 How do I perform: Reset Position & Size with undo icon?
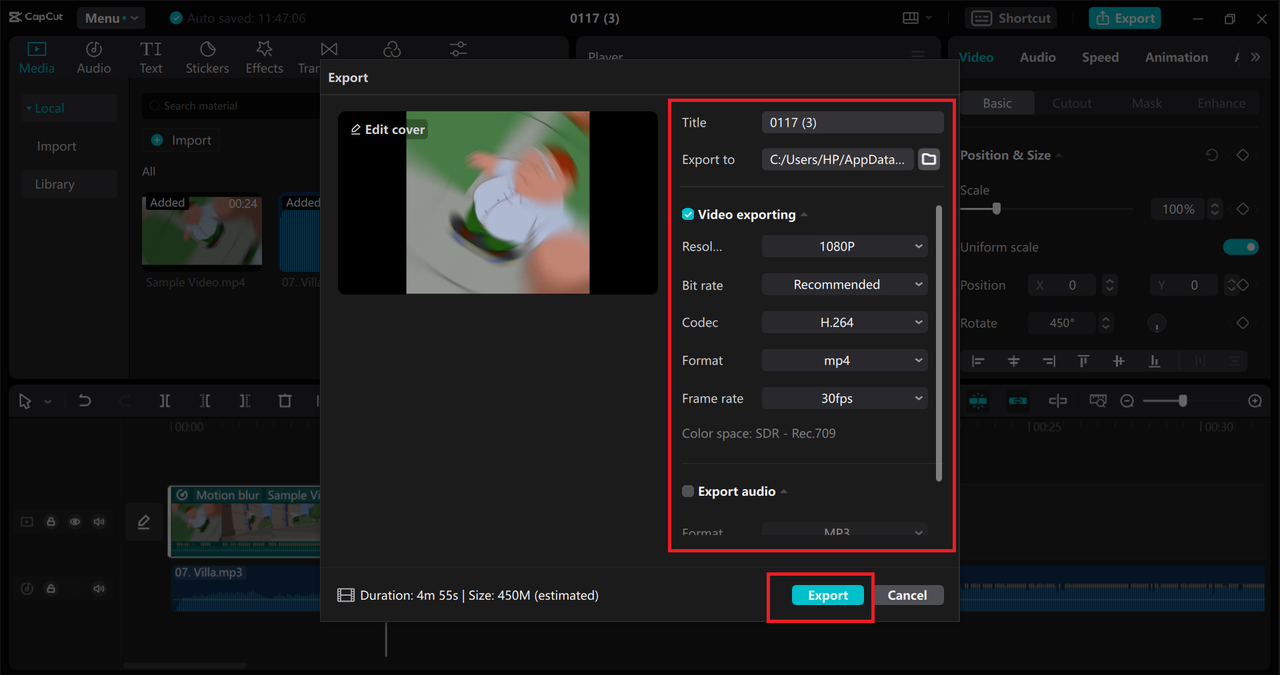click(x=1212, y=155)
